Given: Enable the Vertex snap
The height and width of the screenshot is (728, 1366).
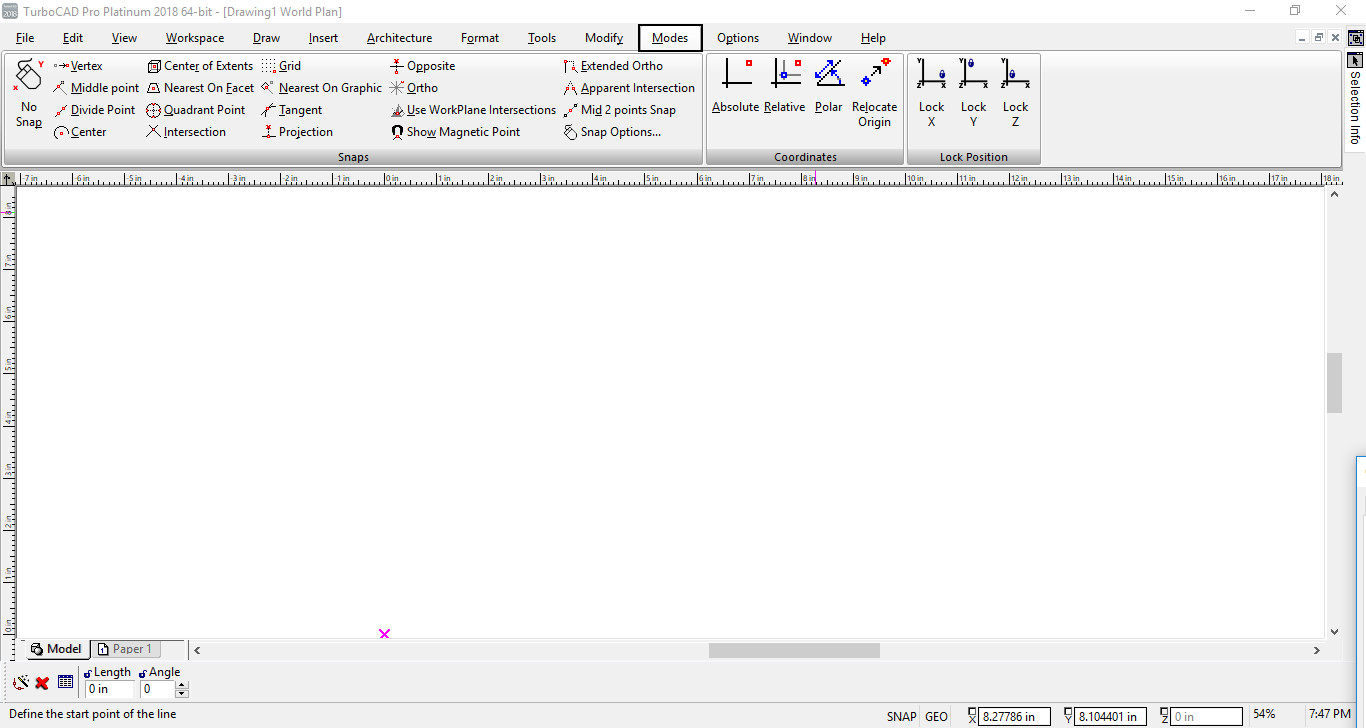Looking at the screenshot, I should [x=78, y=66].
